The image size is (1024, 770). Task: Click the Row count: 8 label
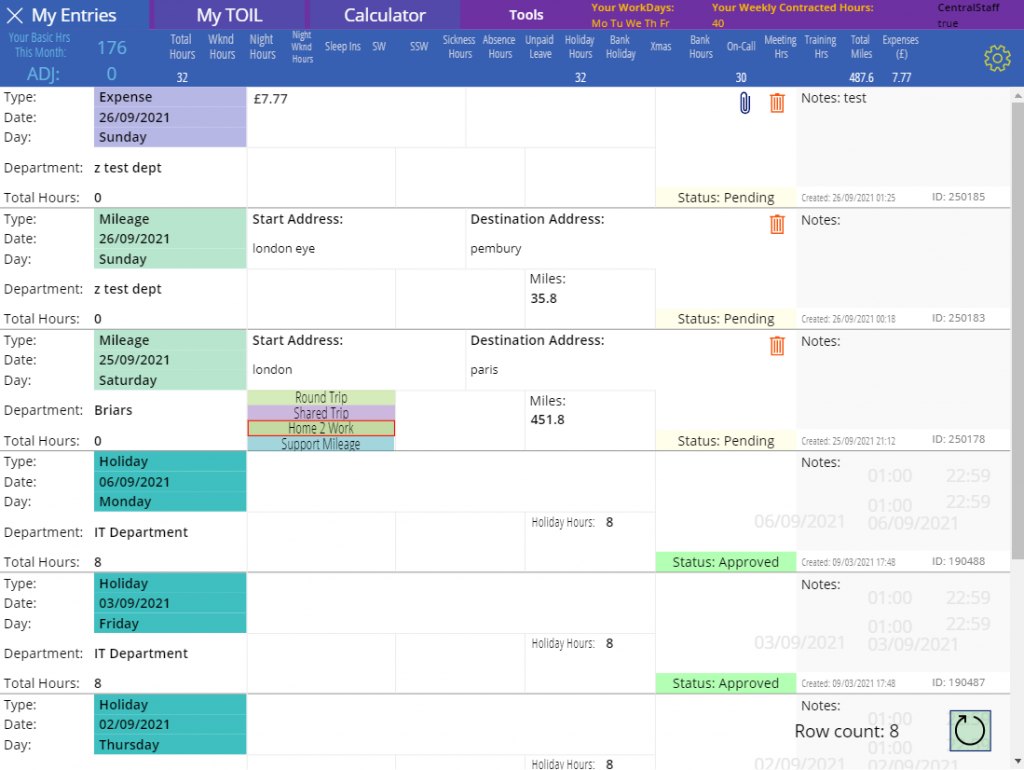(846, 731)
